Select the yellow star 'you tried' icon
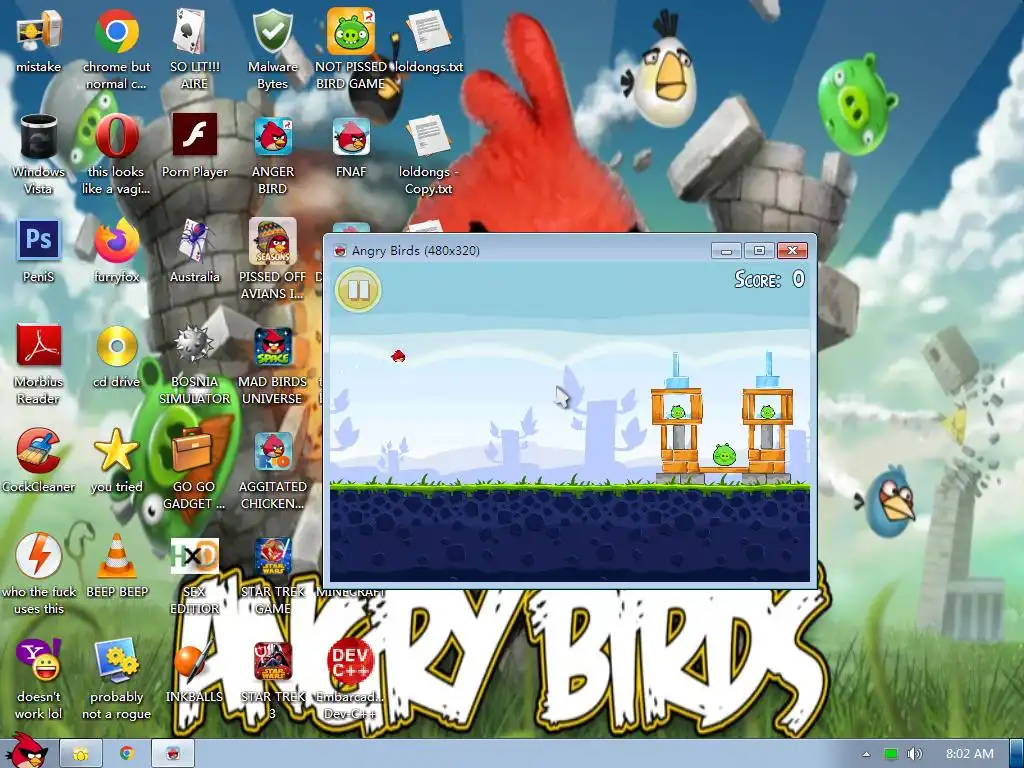 coord(116,451)
